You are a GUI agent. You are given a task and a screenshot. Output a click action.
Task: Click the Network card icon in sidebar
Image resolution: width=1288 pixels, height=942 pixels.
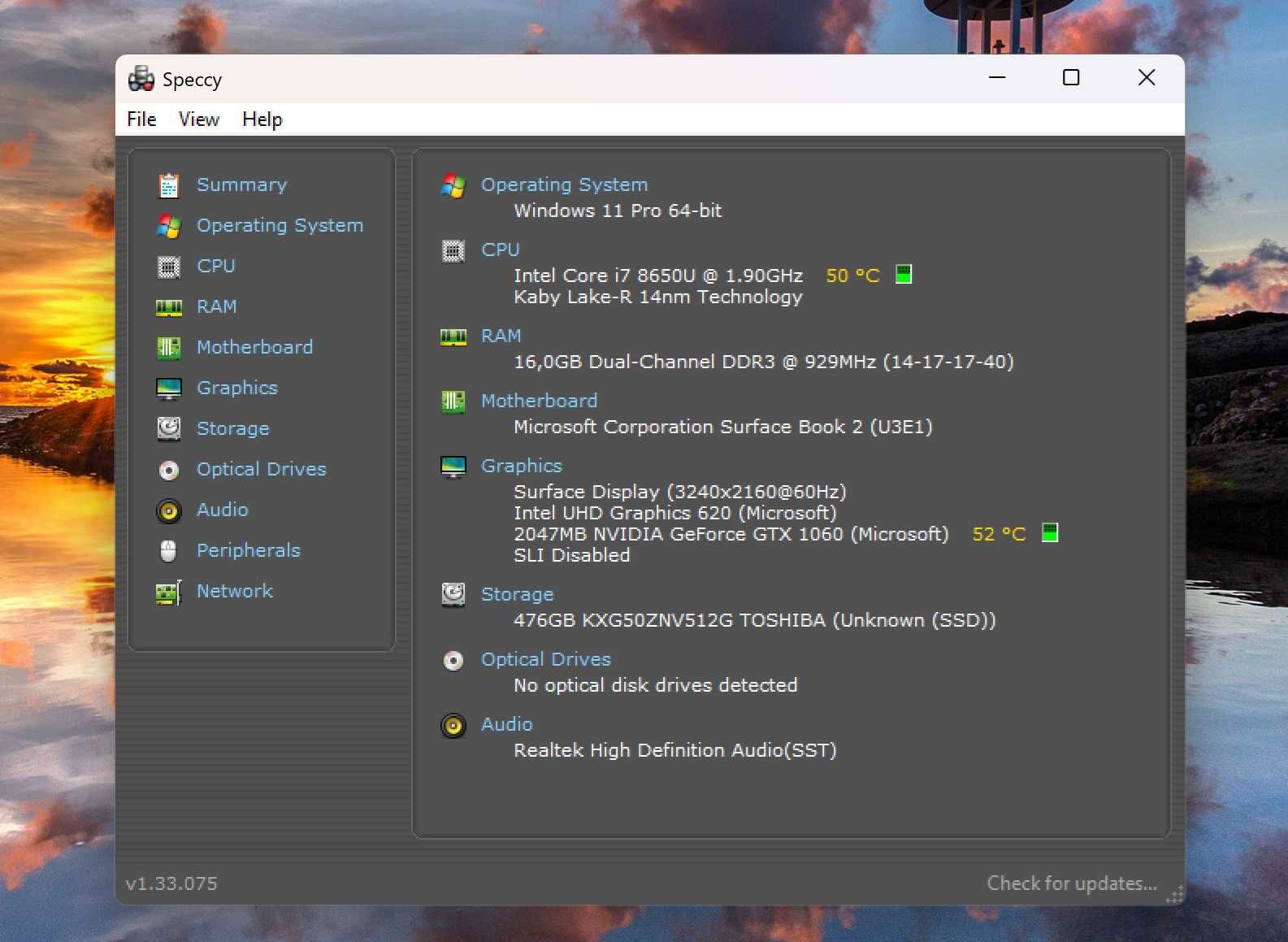pyautogui.click(x=169, y=593)
